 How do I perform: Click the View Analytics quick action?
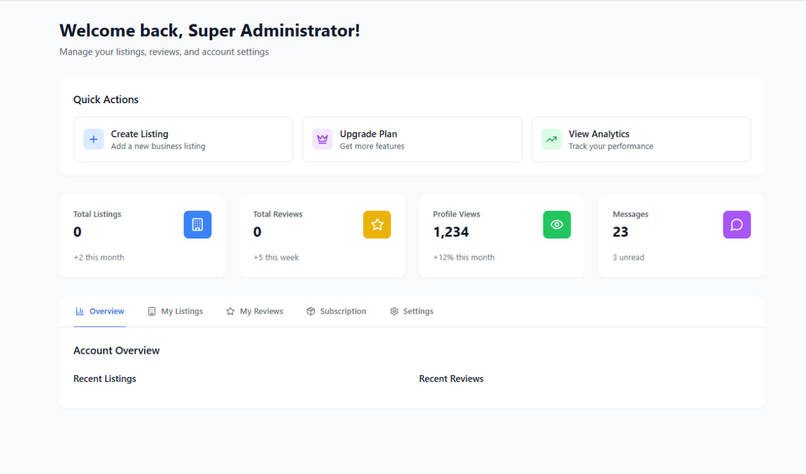(641, 139)
